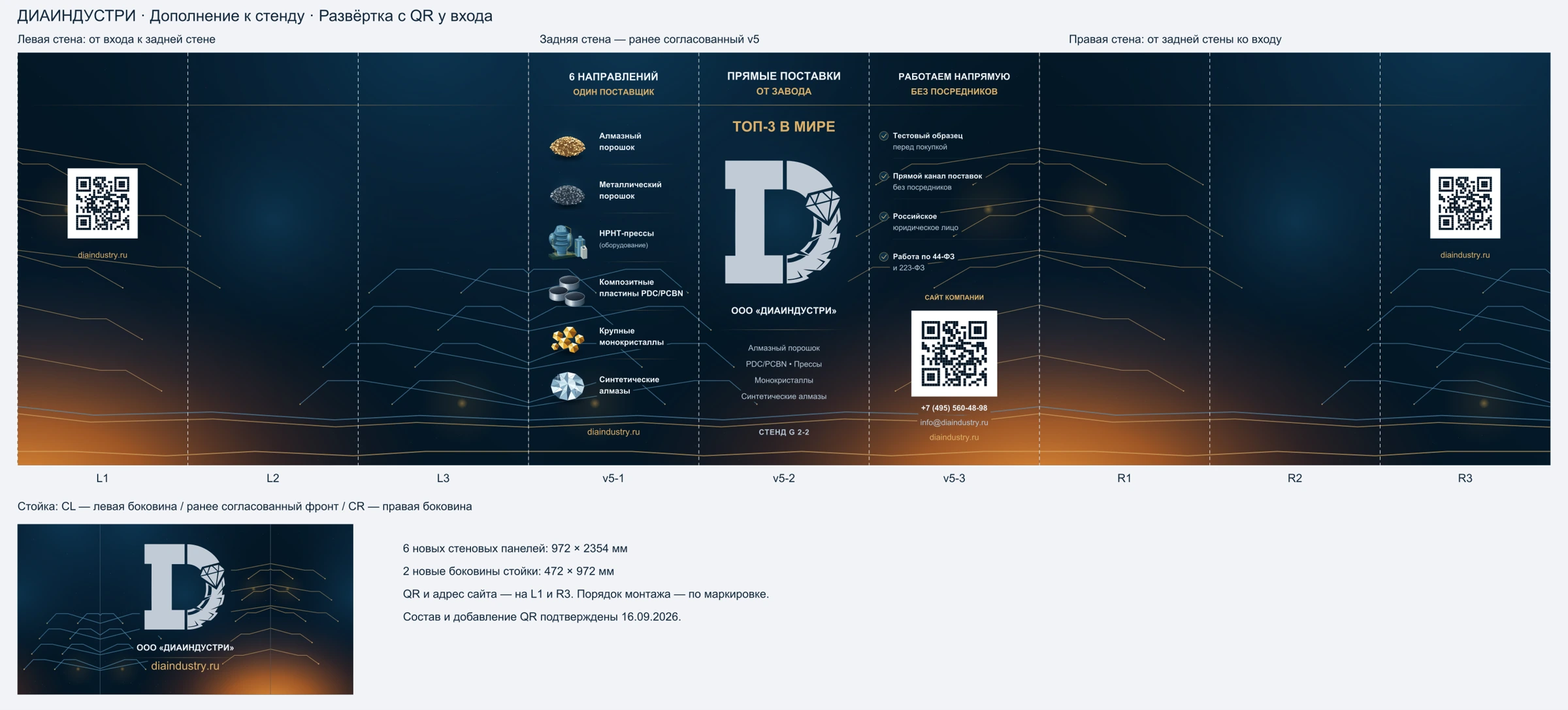Viewport: 1568px width, 710px height.
Task: Click the panel label L3
Action: click(443, 478)
